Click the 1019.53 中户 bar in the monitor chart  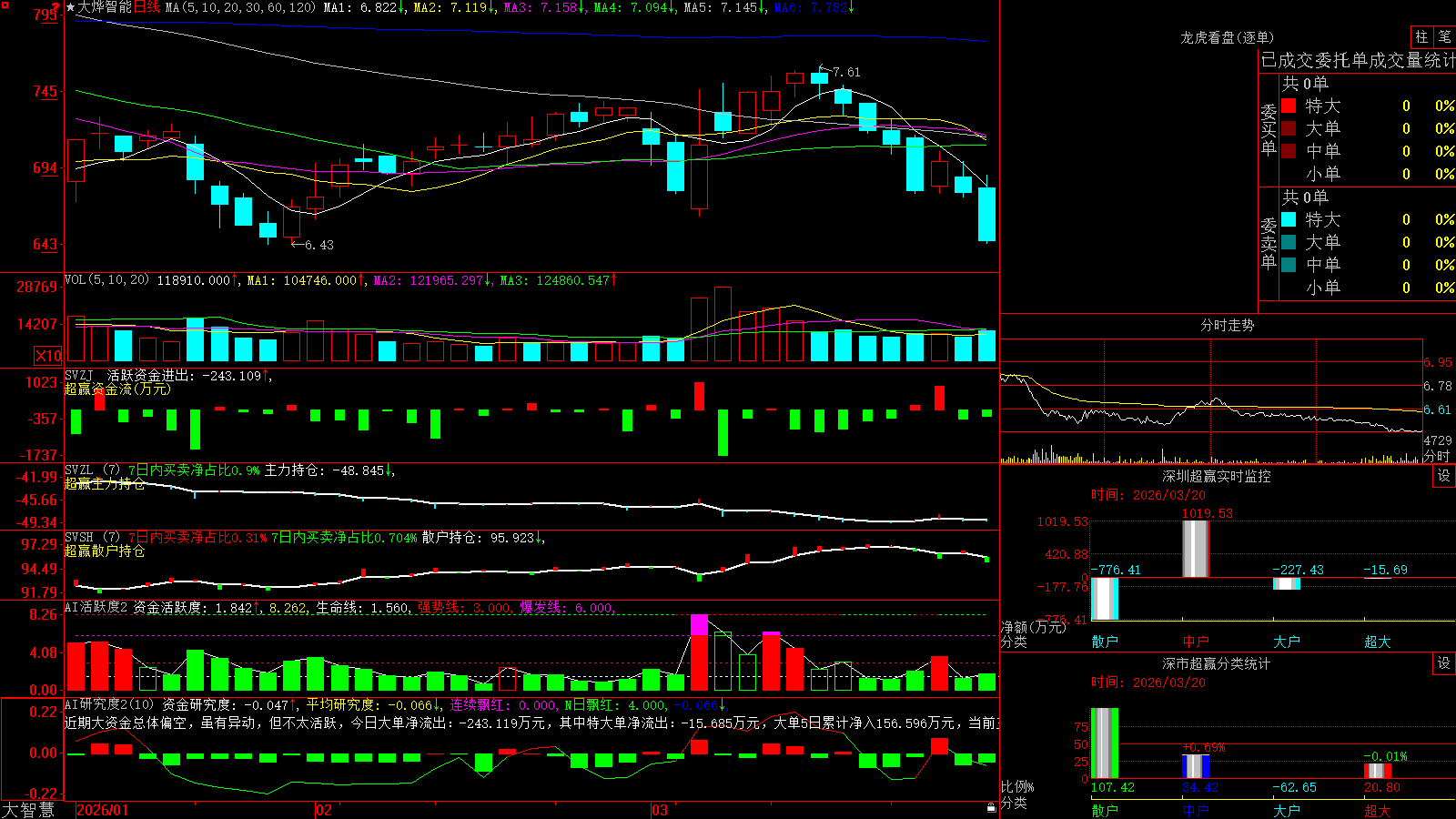point(1196,549)
